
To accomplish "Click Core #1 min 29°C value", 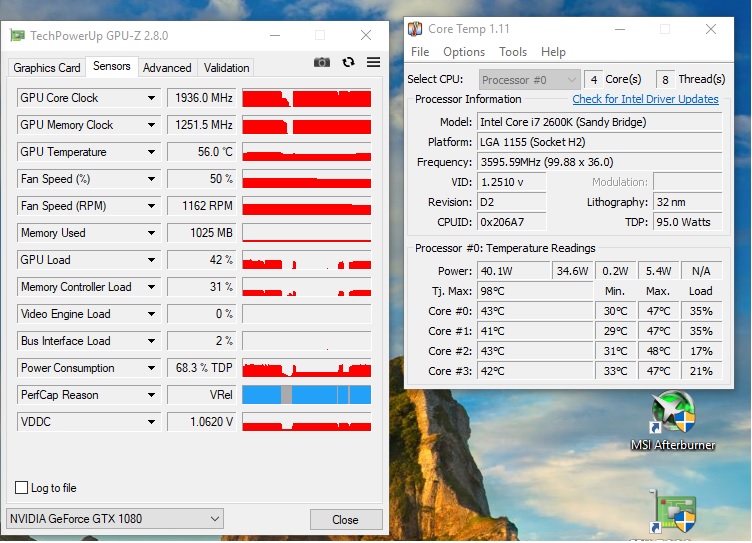I will click(616, 331).
